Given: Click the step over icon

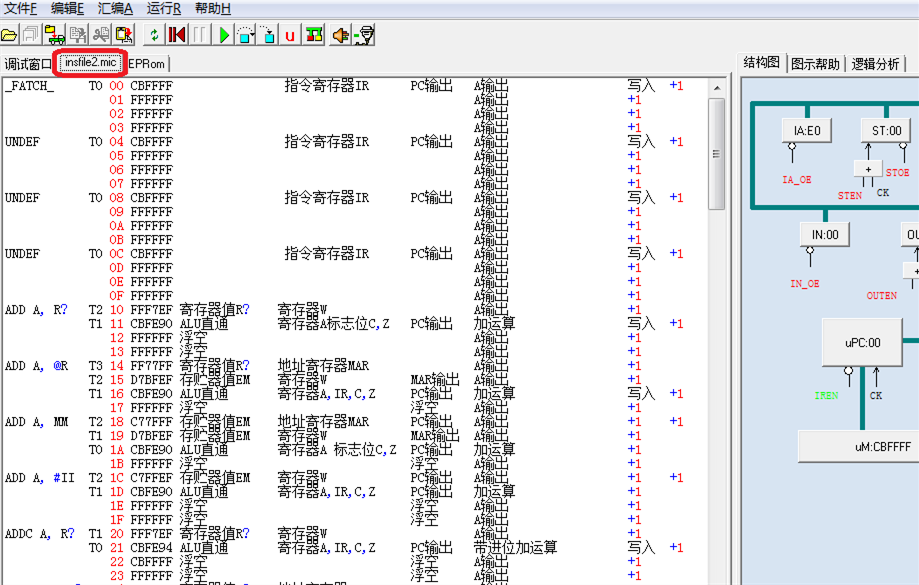Looking at the screenshot, I should pyautogui.click(x=246, y=35).
